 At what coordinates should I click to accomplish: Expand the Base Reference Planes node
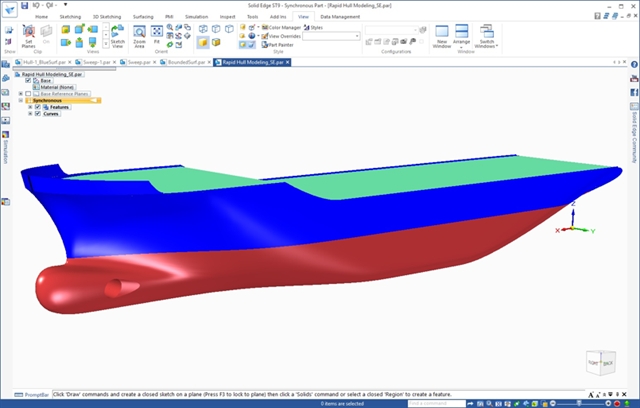tap(20, 94)
